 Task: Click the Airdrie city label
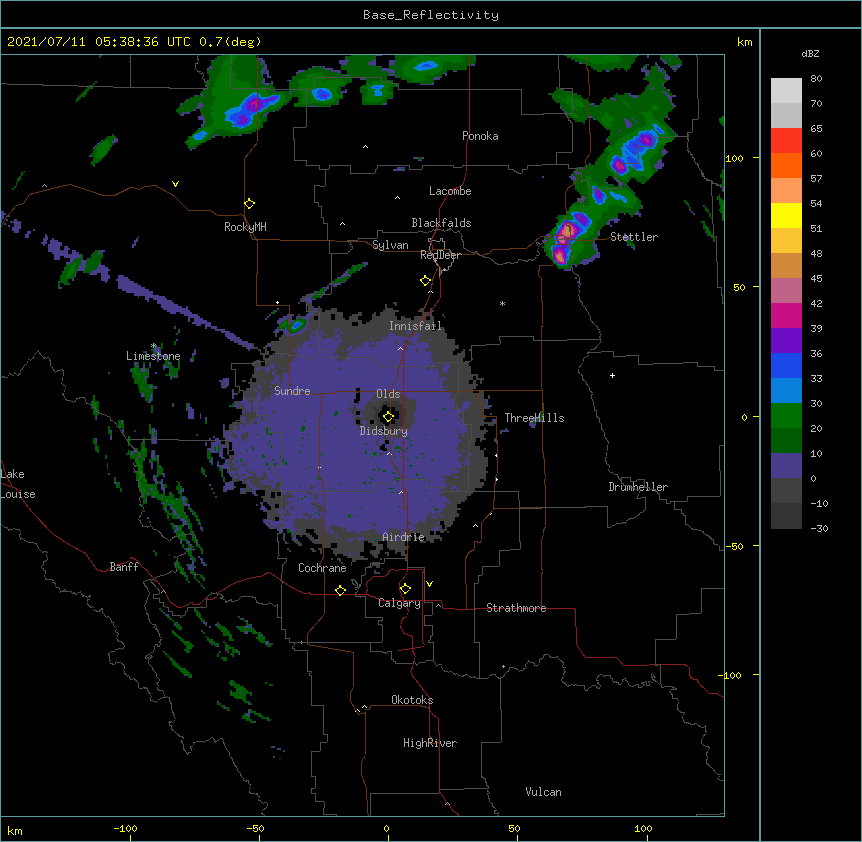tap(404, 537)
